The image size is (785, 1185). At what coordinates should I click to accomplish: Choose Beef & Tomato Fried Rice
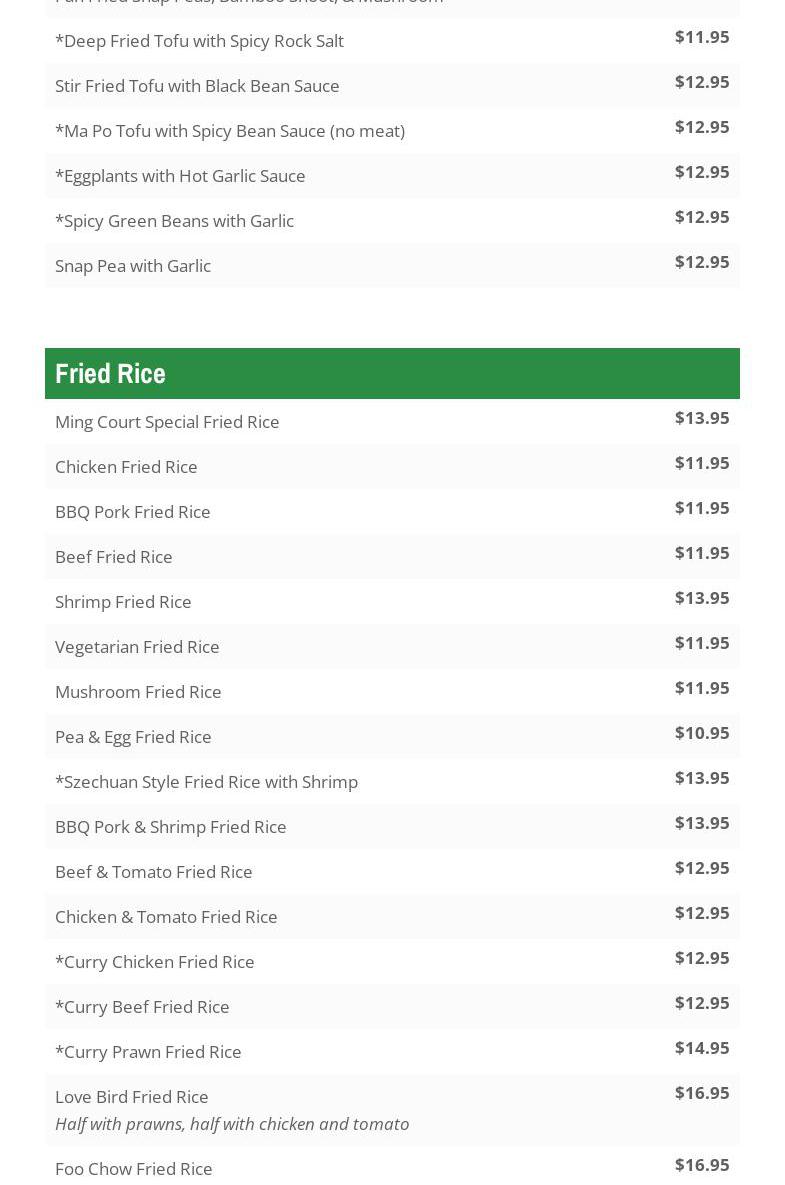click(x=154, y=872)
